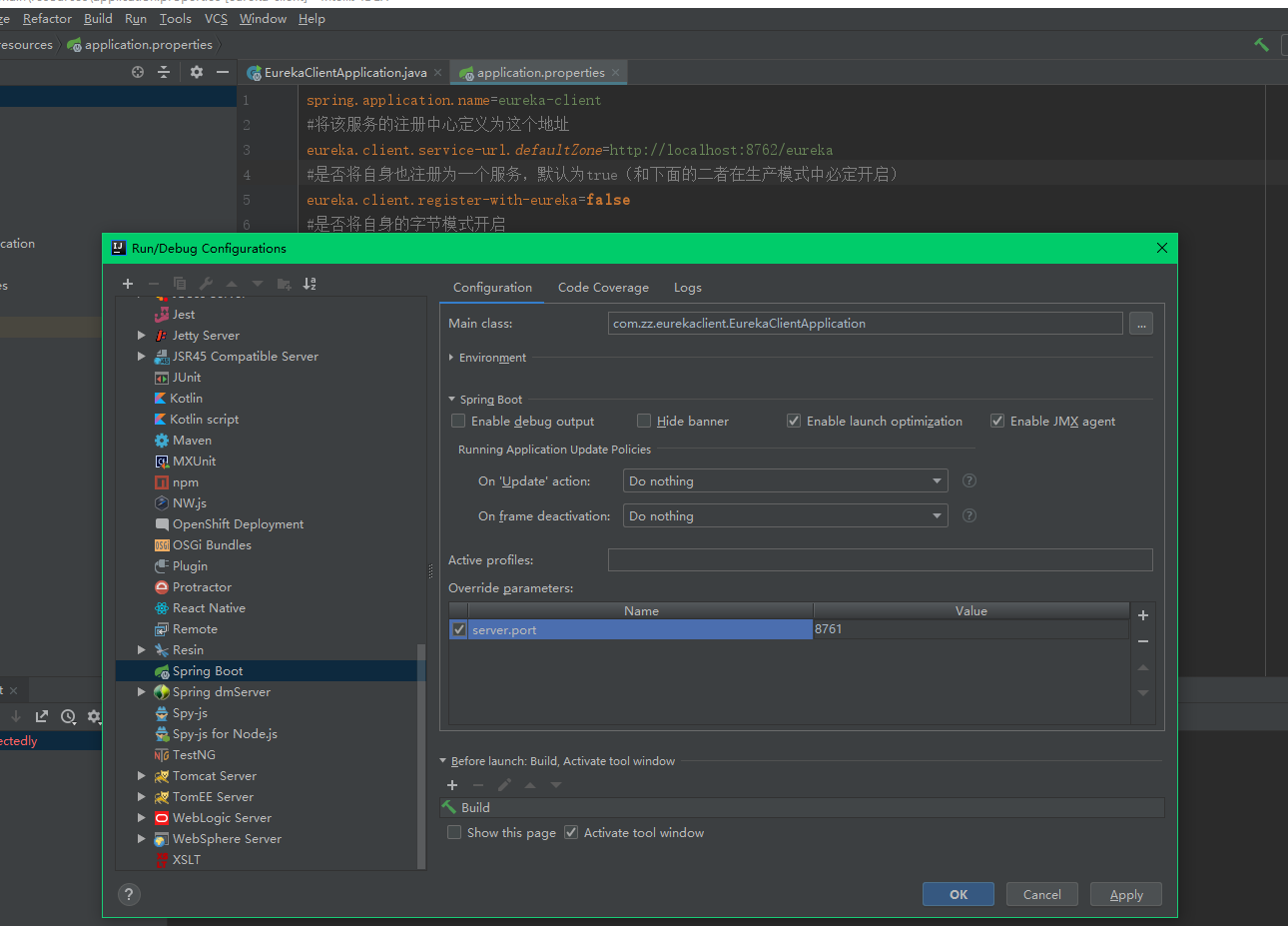This screenshot has width=1288, height=926.
Task: Select TestNG configuration type
Action: point(194,755)
